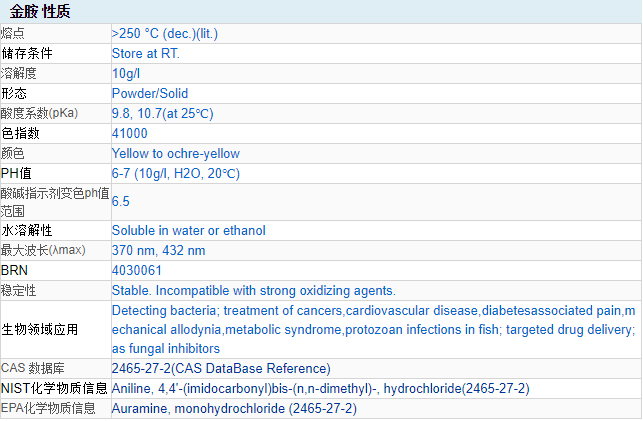
Task: Open the CAS DataBase Reference link
Action: click(220, 368)
